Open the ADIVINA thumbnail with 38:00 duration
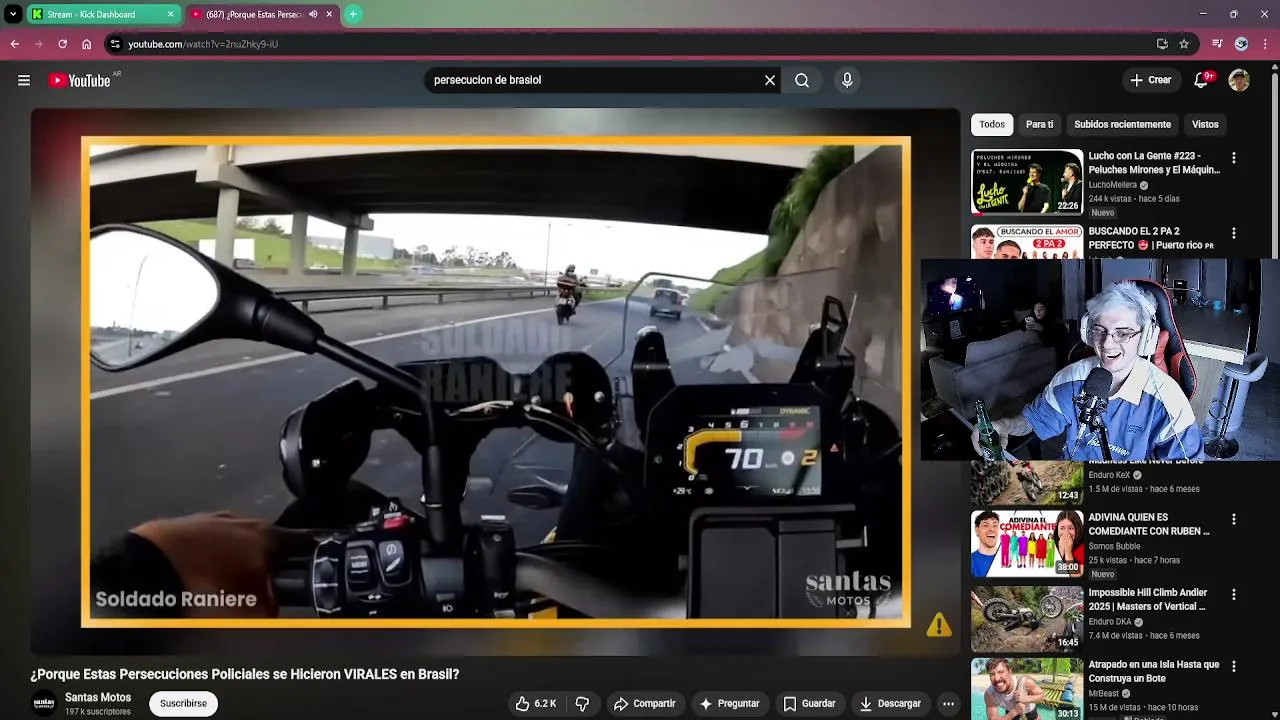Image resolution: width=1280 pixels, height=720 pixels. [x=1027, y=543]
